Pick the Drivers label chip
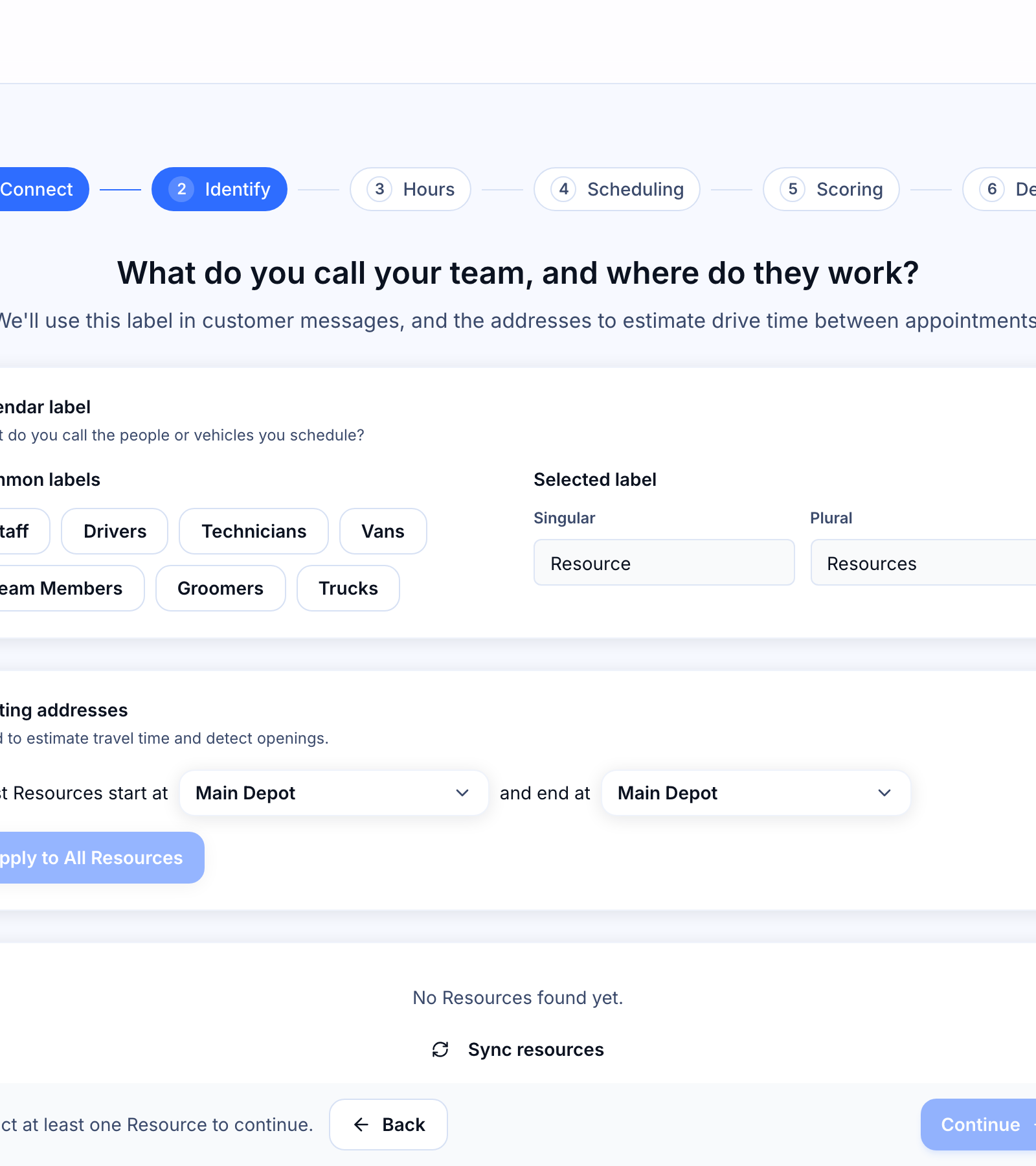Screen dimensions: 1036x1166 coord(115,531)
